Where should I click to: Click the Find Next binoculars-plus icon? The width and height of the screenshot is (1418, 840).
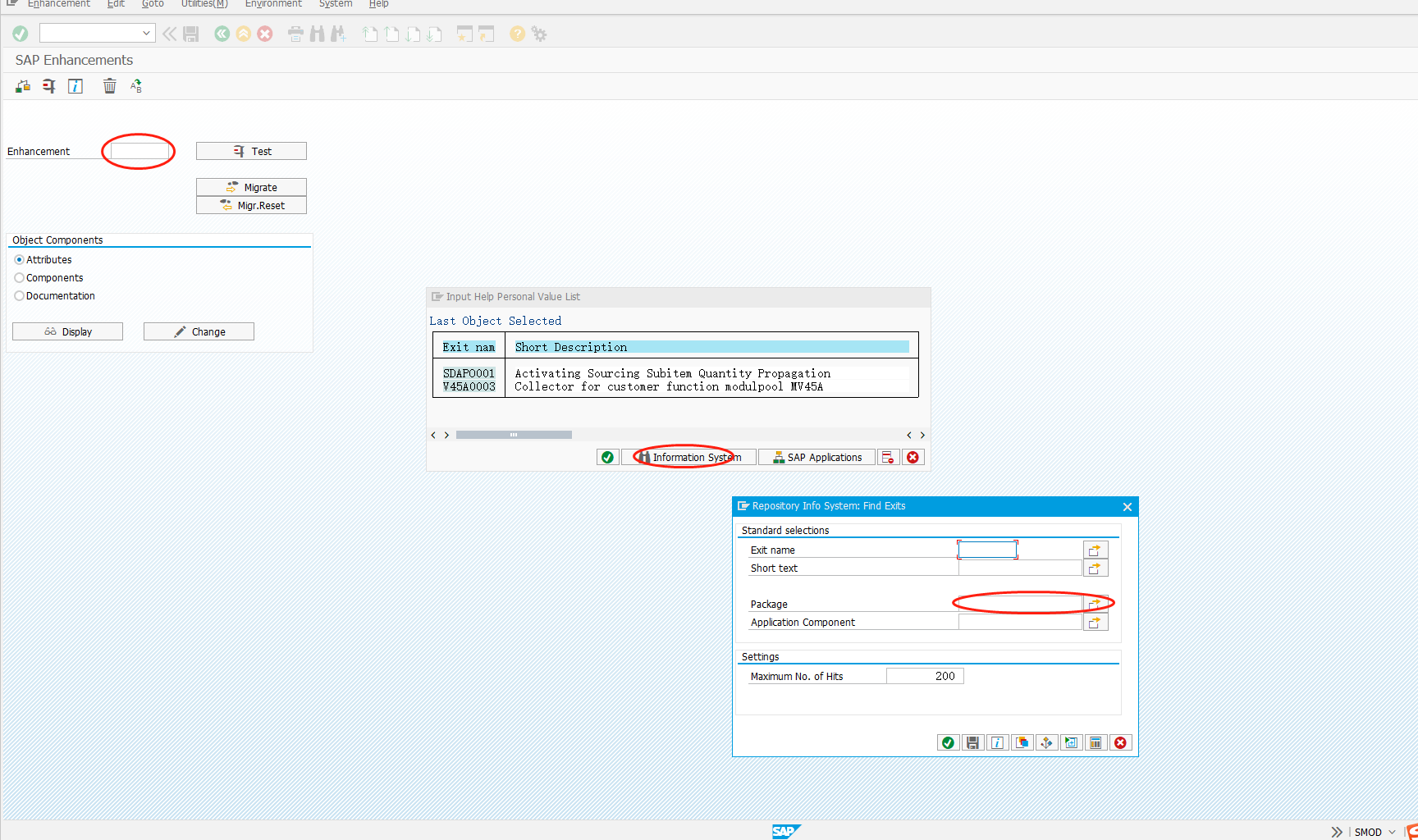[x=338, y=34]
